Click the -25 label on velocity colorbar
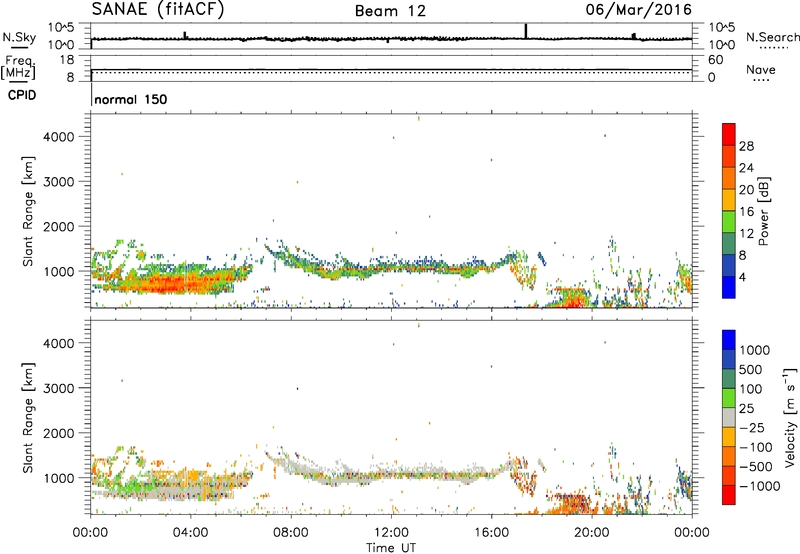800x554 pixels. coord(752,428)
